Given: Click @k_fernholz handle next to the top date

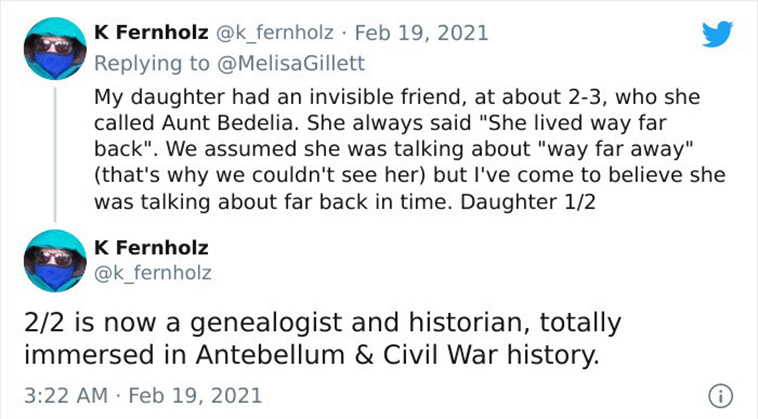Looking at the screenshot, I should [x=274, y=33].
